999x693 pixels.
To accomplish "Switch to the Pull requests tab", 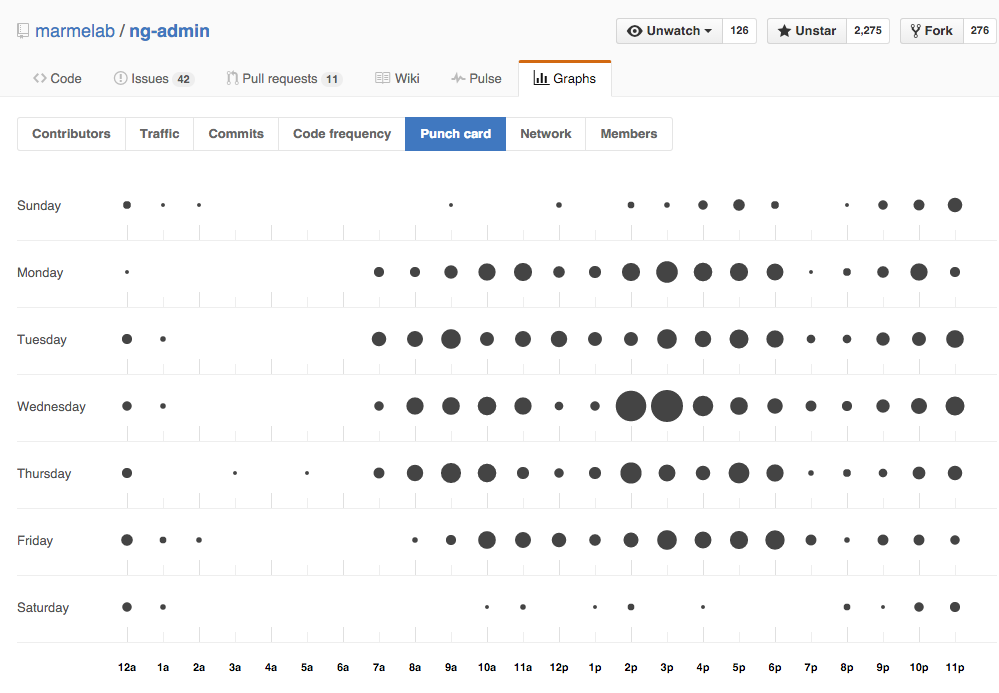I will point(284,78).
